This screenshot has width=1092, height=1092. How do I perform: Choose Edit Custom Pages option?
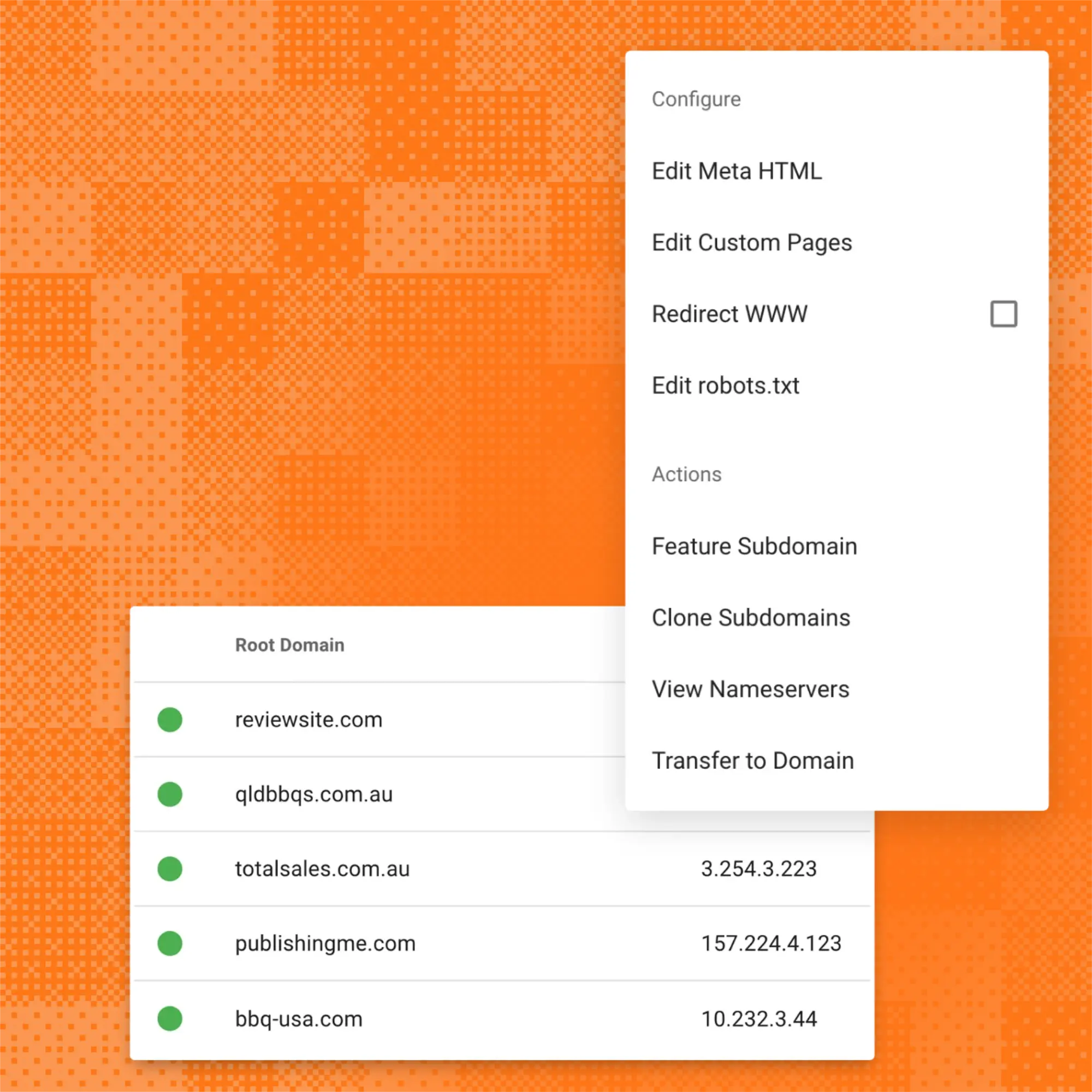tap(836, 242)
